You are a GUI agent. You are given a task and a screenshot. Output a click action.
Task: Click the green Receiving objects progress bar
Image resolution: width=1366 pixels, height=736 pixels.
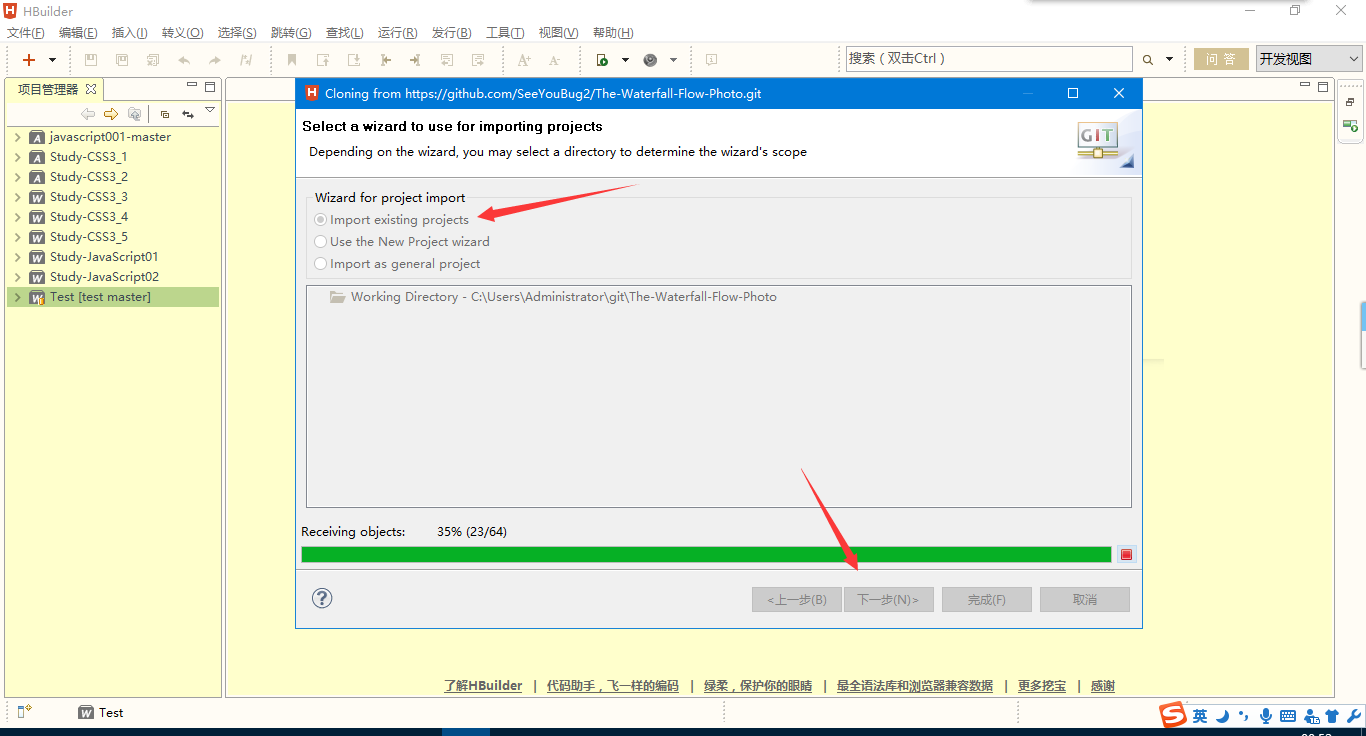[x=706, y=555]
